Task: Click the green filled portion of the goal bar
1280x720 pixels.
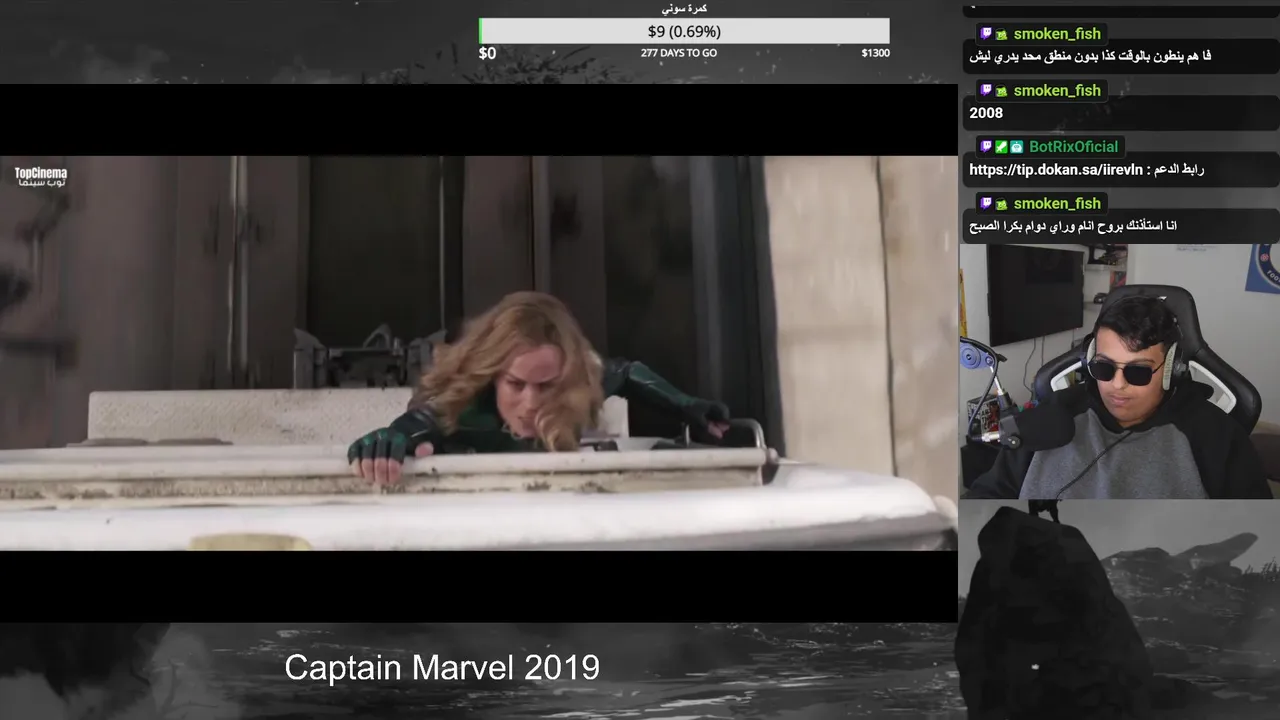Action: click(481, 32)
